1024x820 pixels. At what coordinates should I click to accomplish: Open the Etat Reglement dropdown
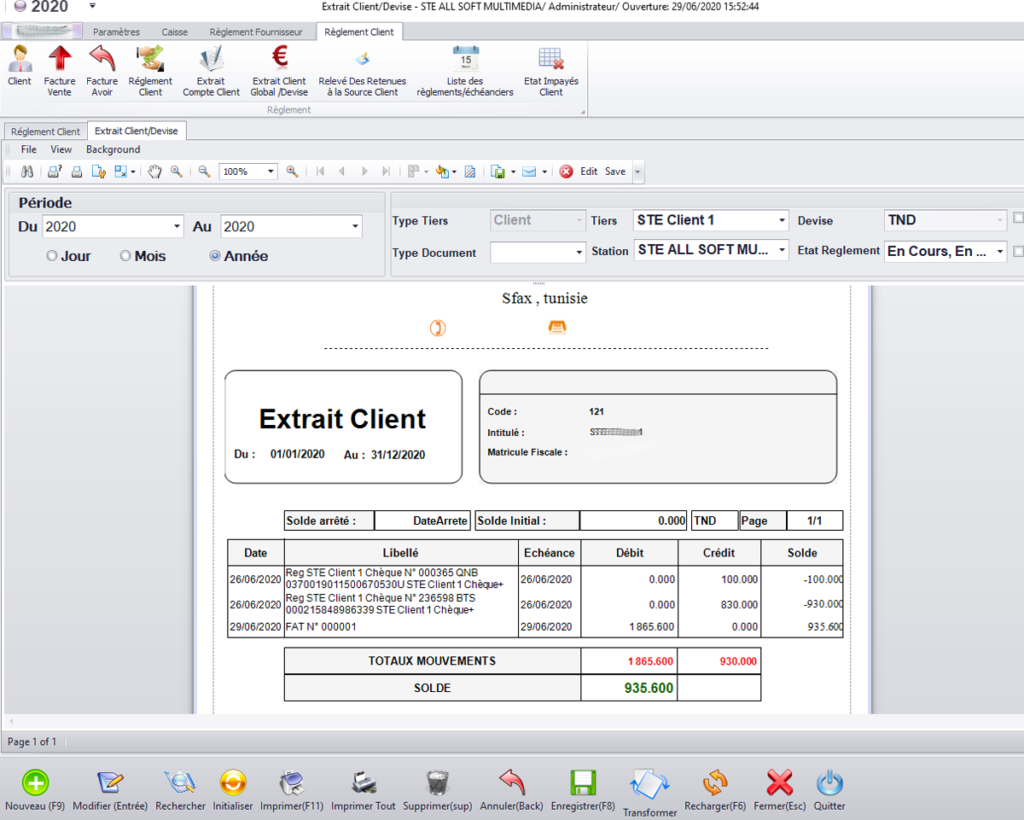[1000, 251]
